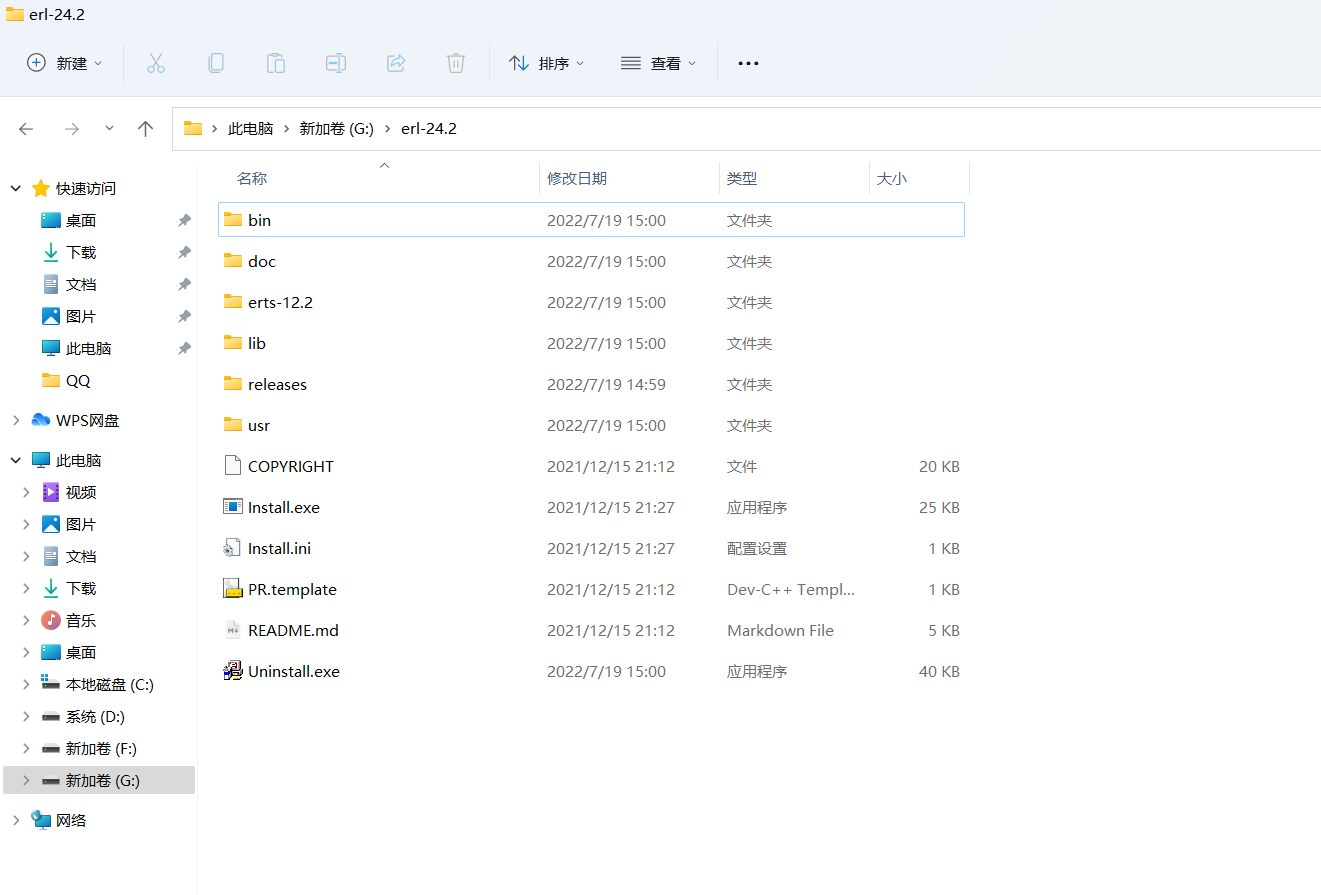Click the releases modified date 2022/7/19 14:59
The width and height of the screenshot is (1321, 895).
[606, 384]
